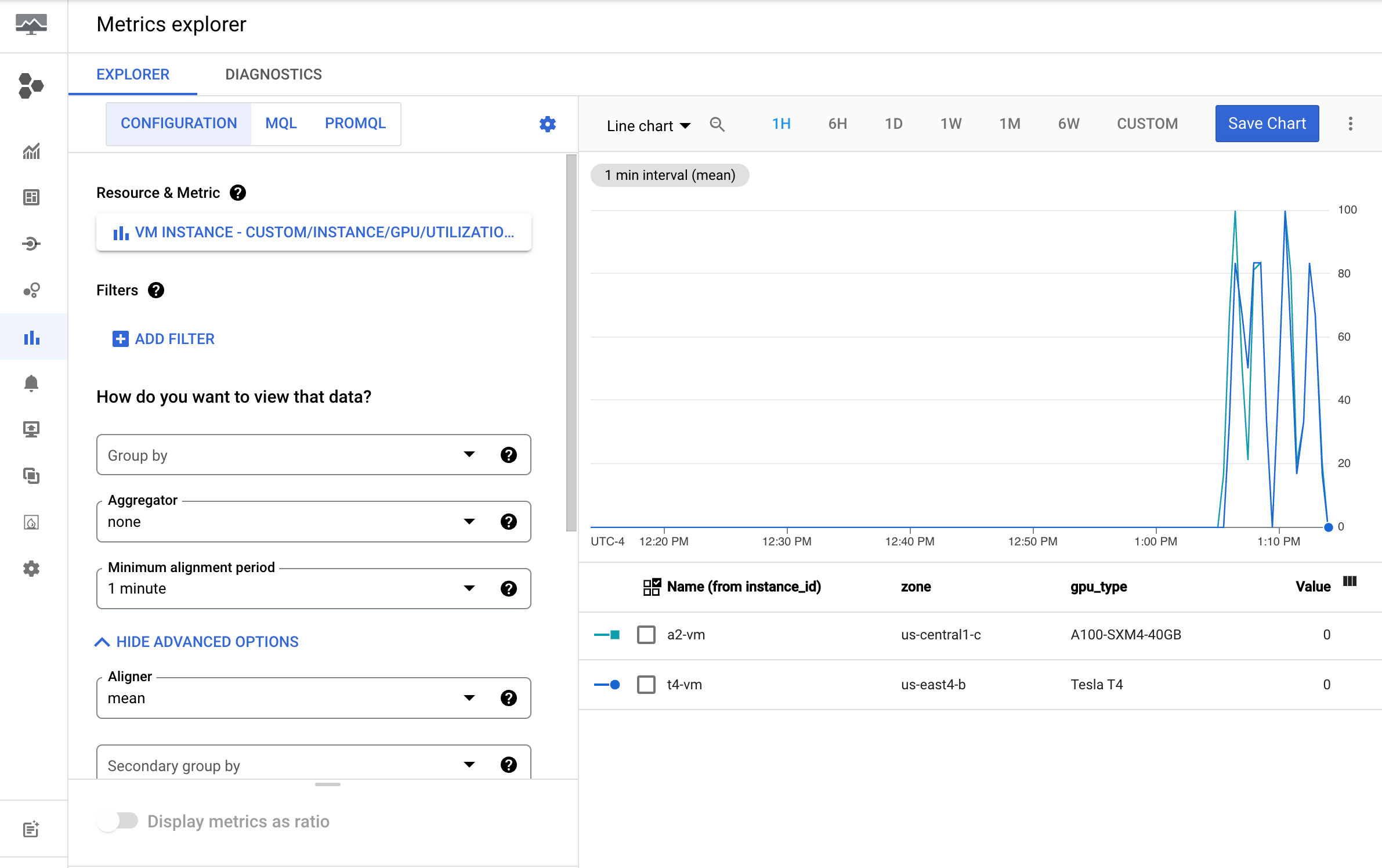
Task: Toggle the t4-vm row checkbox in table
Action: pos(645,684)
